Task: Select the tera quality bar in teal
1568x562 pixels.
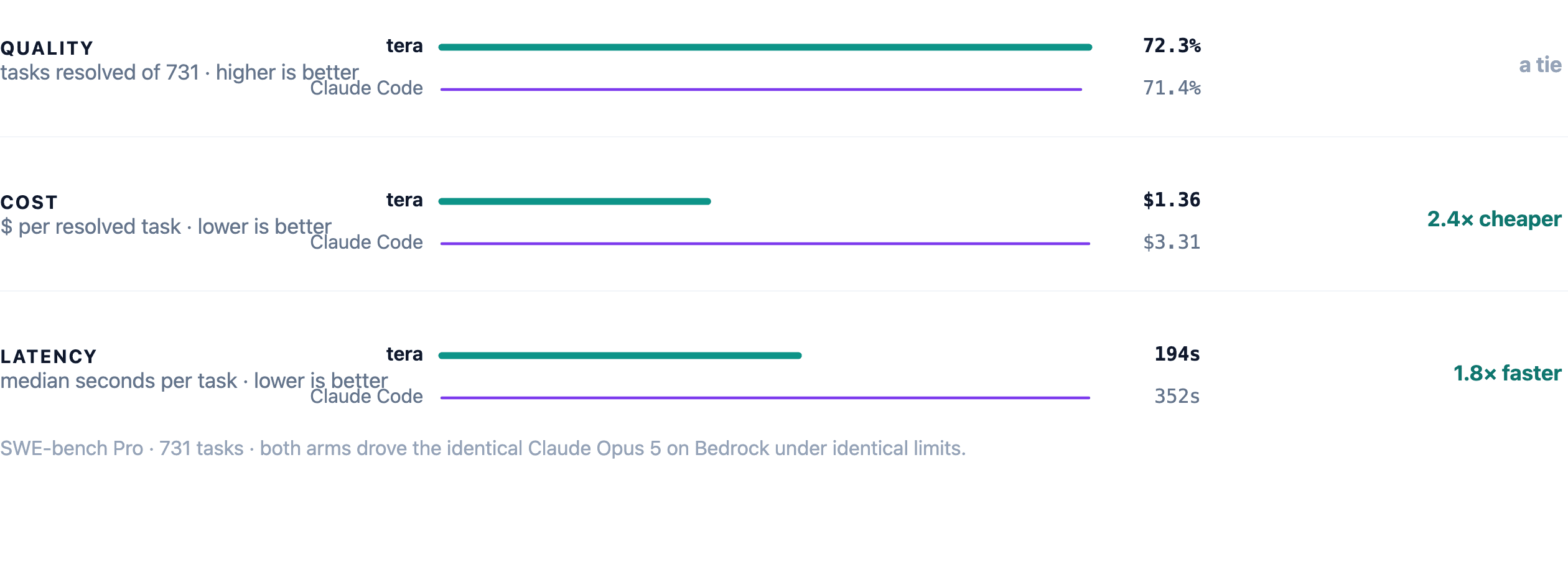Action: point(765,47)
